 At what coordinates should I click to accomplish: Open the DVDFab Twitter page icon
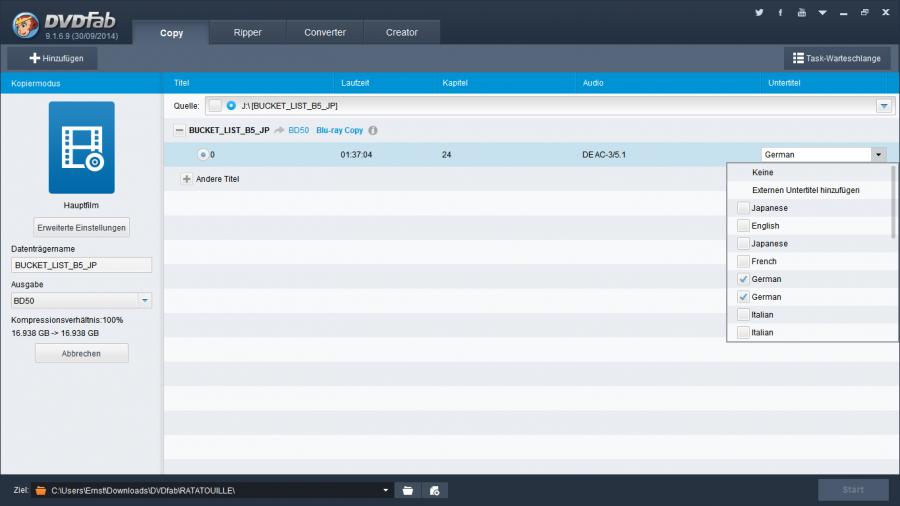(760, 12)
